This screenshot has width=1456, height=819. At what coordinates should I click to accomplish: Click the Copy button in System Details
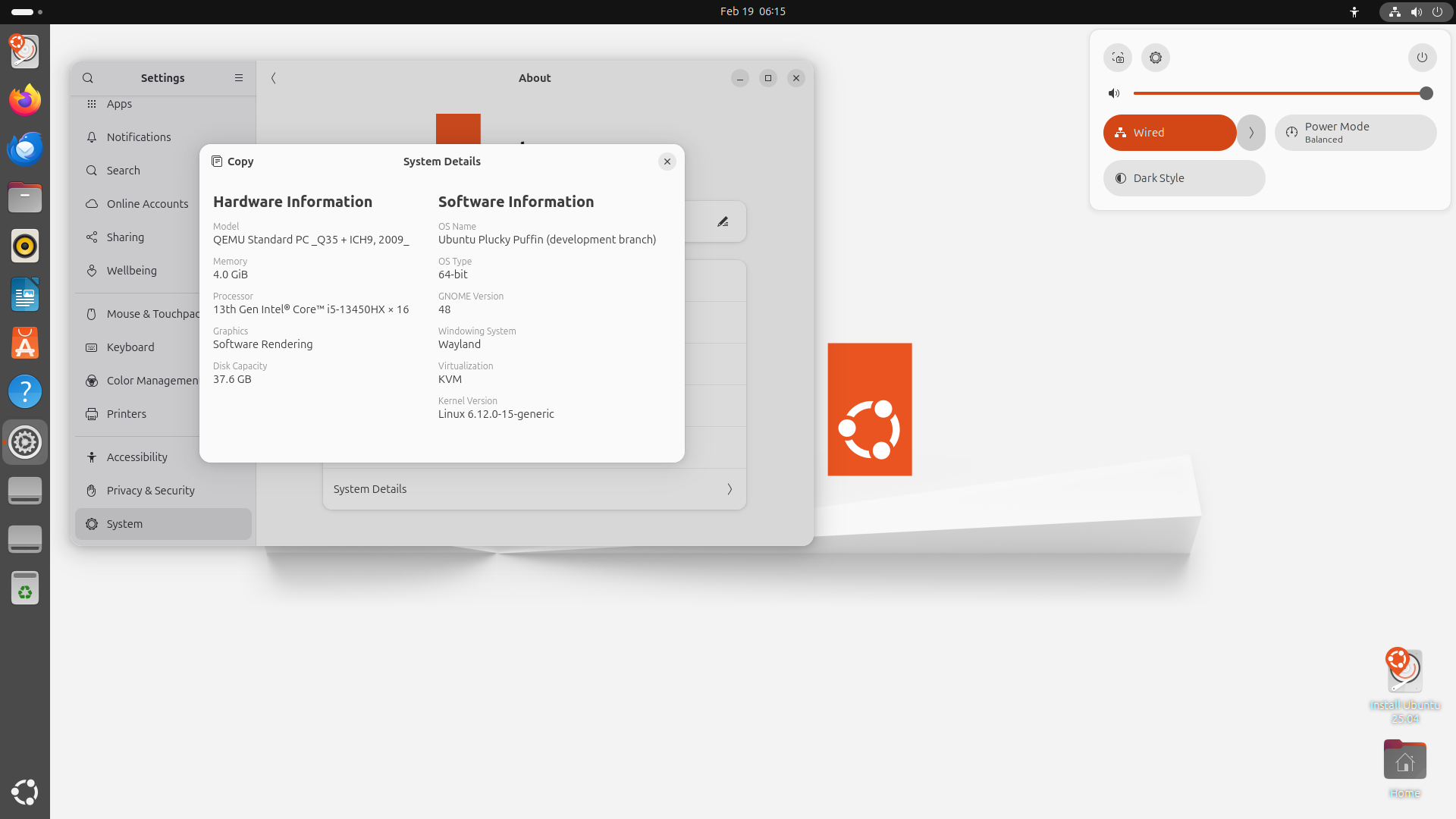point(232,161)
